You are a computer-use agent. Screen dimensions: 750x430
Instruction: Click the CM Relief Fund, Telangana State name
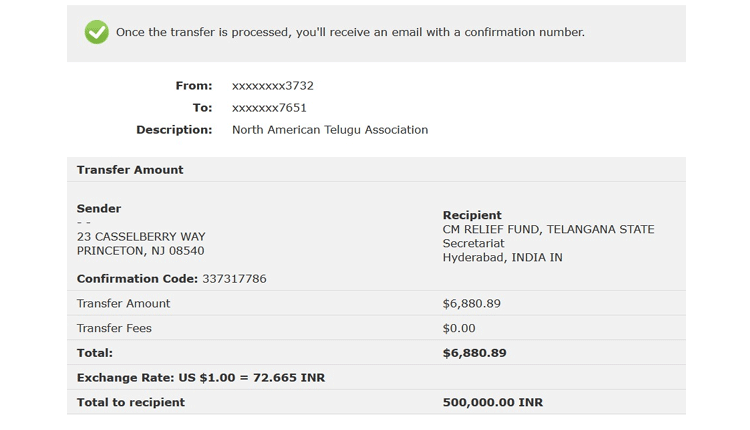[x=548, y=229]
